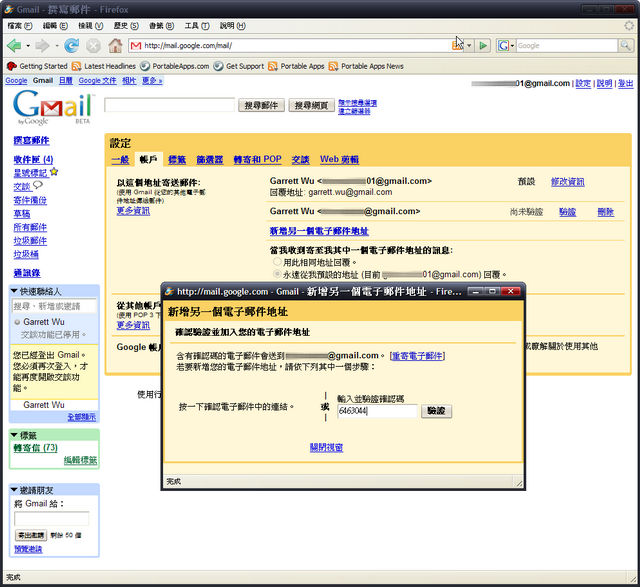The width and height of the screenshot is (640, 587).
Task: Click the throbber activity icon
Action: coord(629,26)
